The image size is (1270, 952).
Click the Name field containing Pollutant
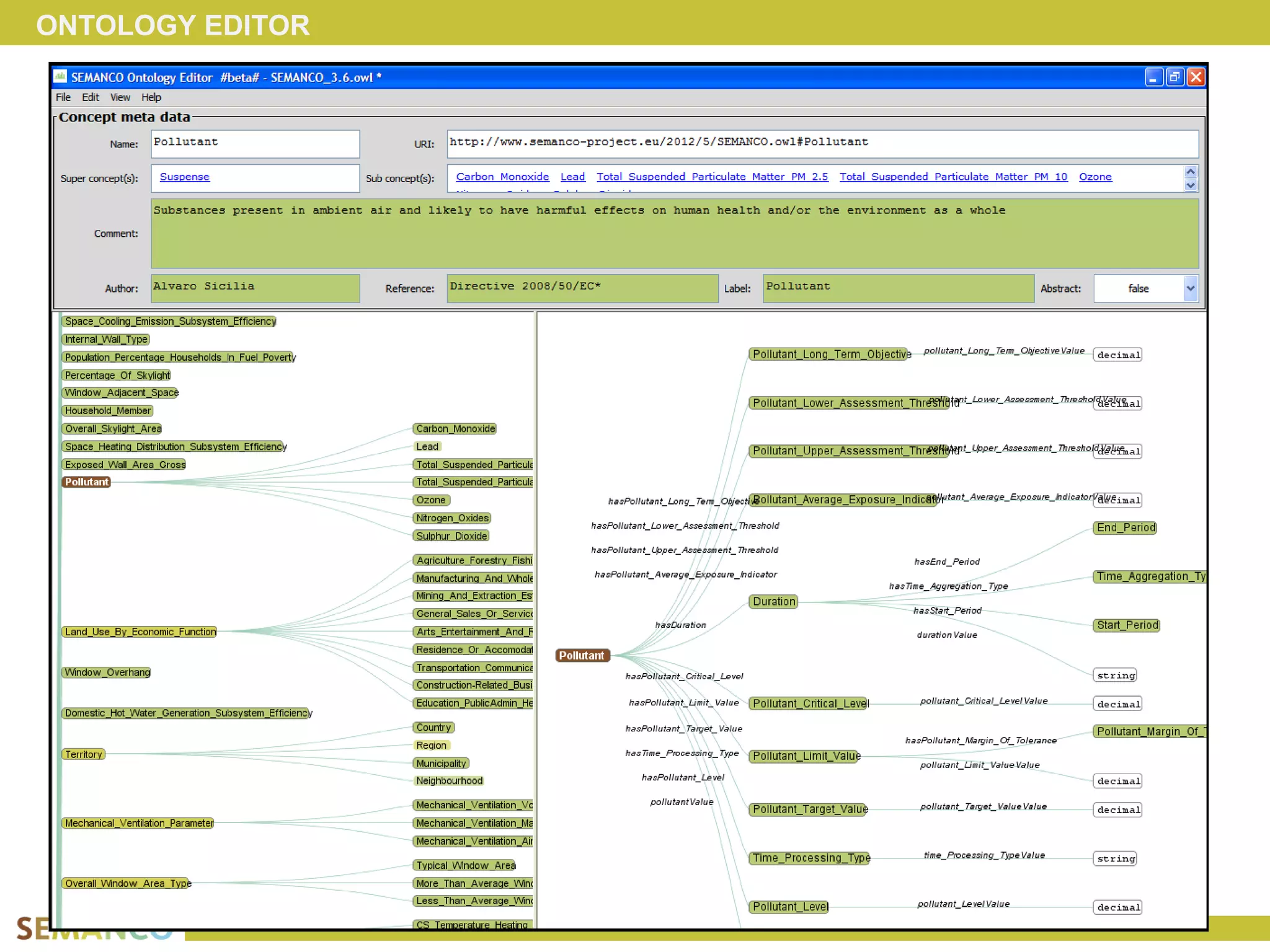point(255,144)
